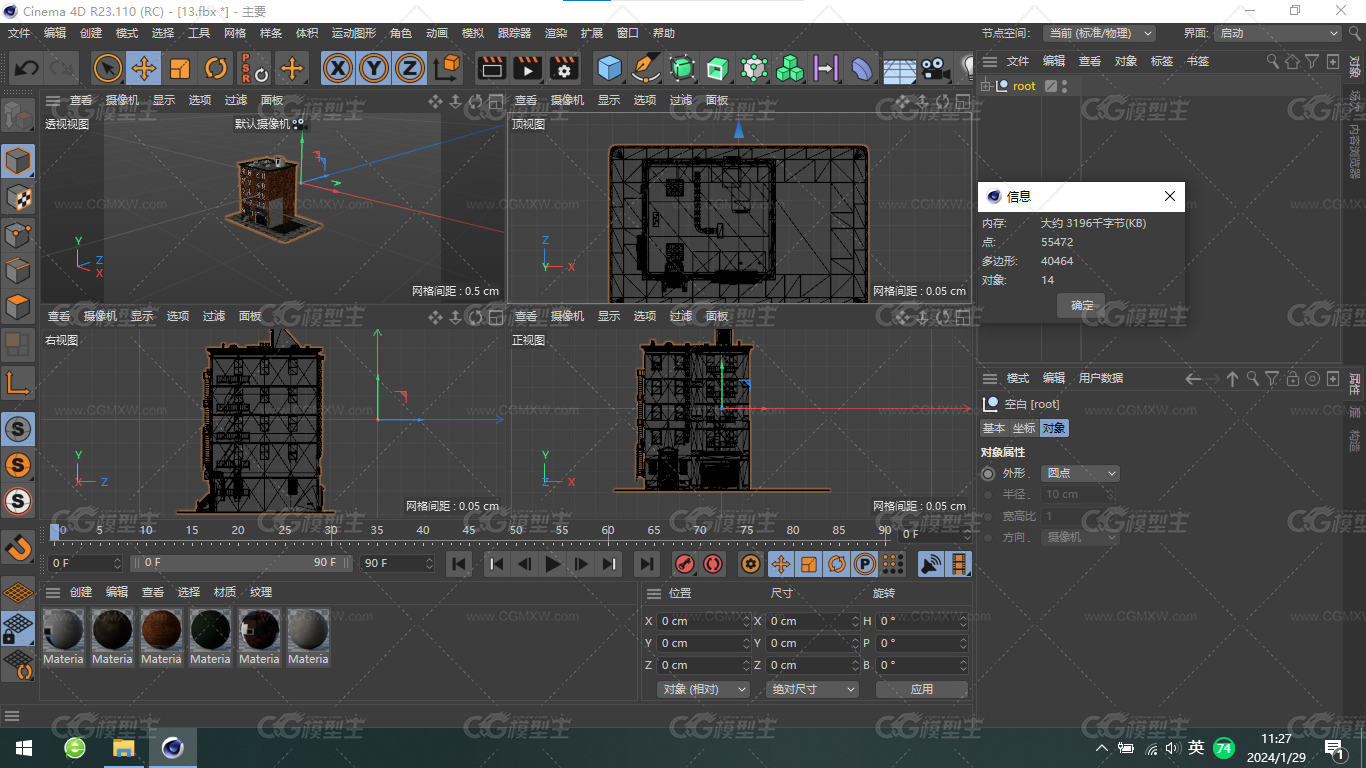Click the Undo arrow icon
This screenshot has width=1366, height=768.
point(26,68)
